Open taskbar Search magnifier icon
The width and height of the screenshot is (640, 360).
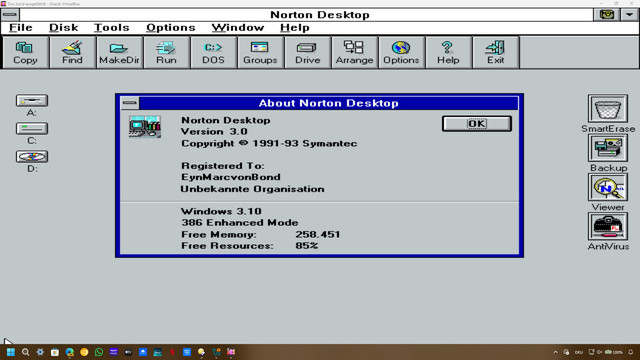coord(25,352)
